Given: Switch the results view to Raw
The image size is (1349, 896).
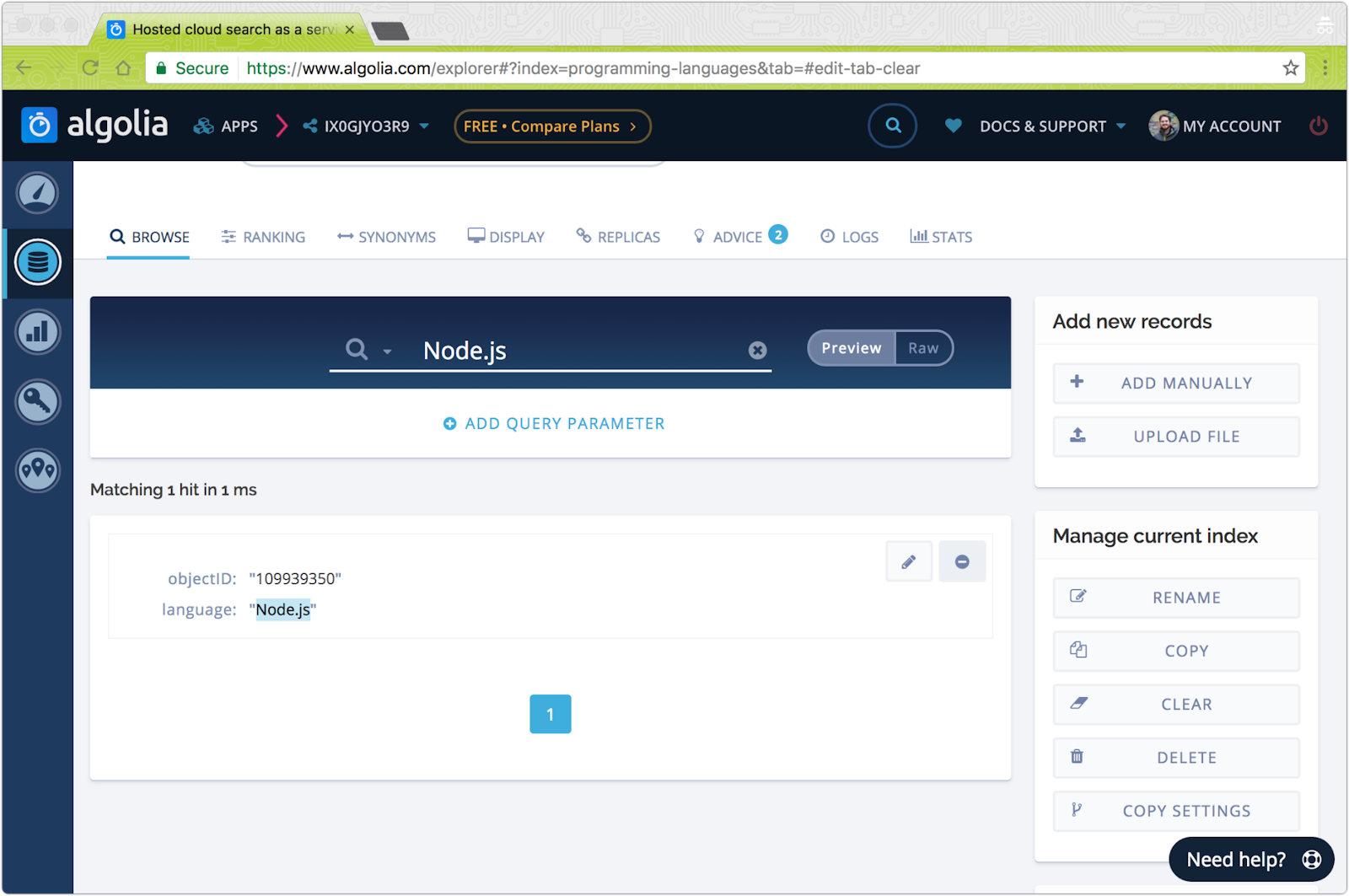Looking at the screenshot, I should tap(924, 347).
